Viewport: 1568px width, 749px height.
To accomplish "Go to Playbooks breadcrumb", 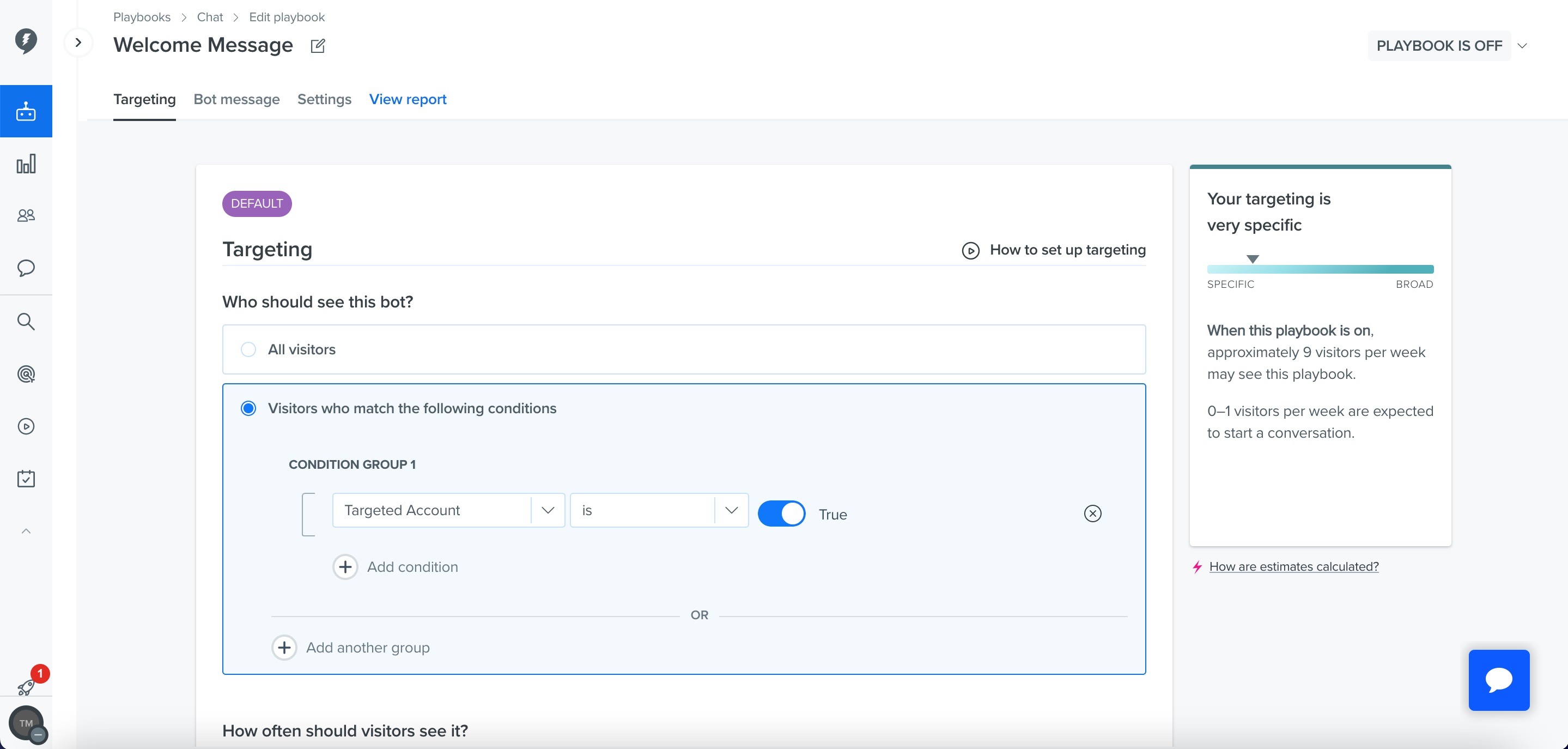I will pyautogui.click(x=142, y=17).
